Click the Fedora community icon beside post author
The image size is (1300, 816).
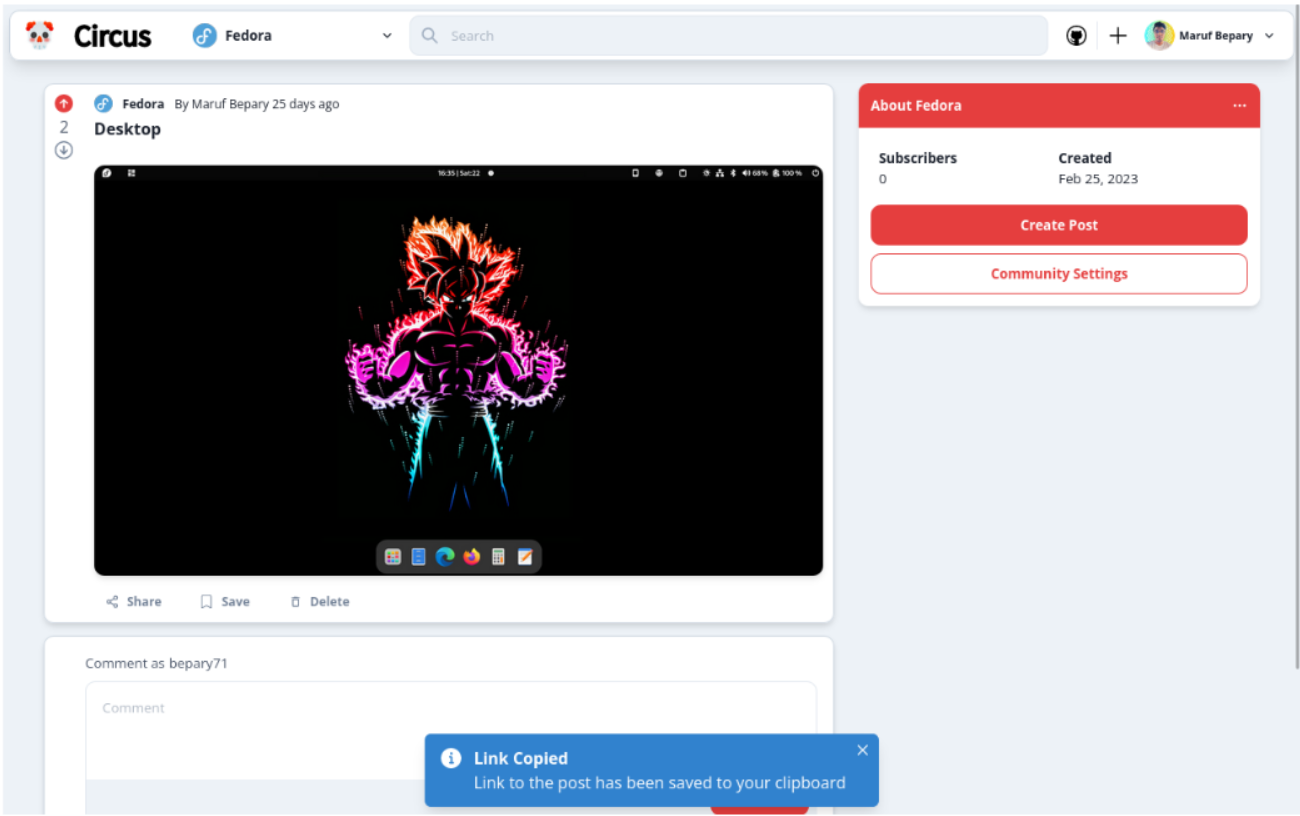point(103,104)
